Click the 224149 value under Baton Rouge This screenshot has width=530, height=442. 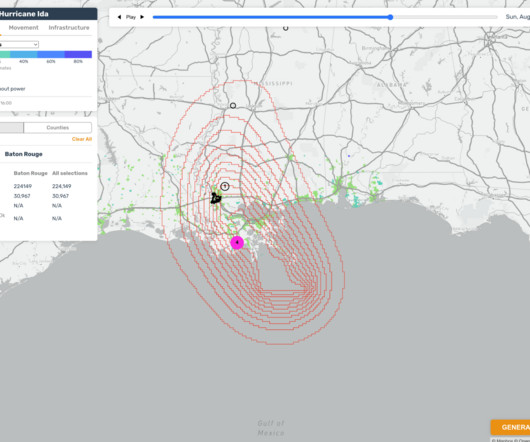pos(23,186)
